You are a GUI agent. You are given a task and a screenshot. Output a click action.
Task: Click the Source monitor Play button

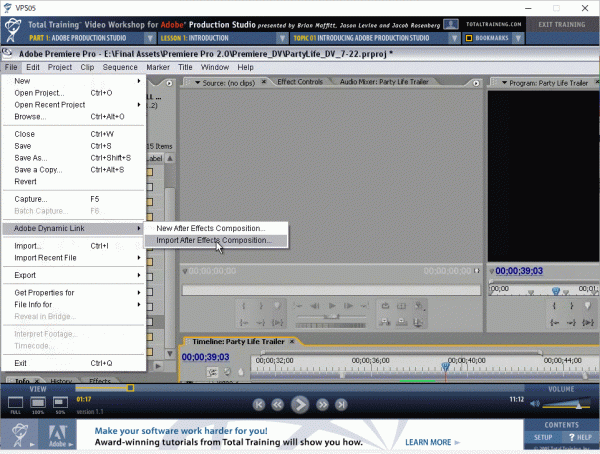click(x=332, y=305)
